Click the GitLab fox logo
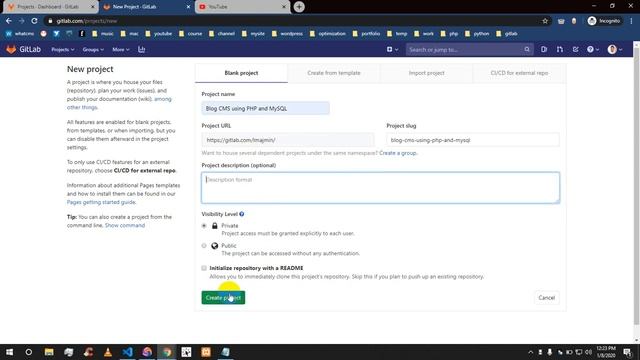The width and height of the screenshot is (640, 360). pos(11,49)
